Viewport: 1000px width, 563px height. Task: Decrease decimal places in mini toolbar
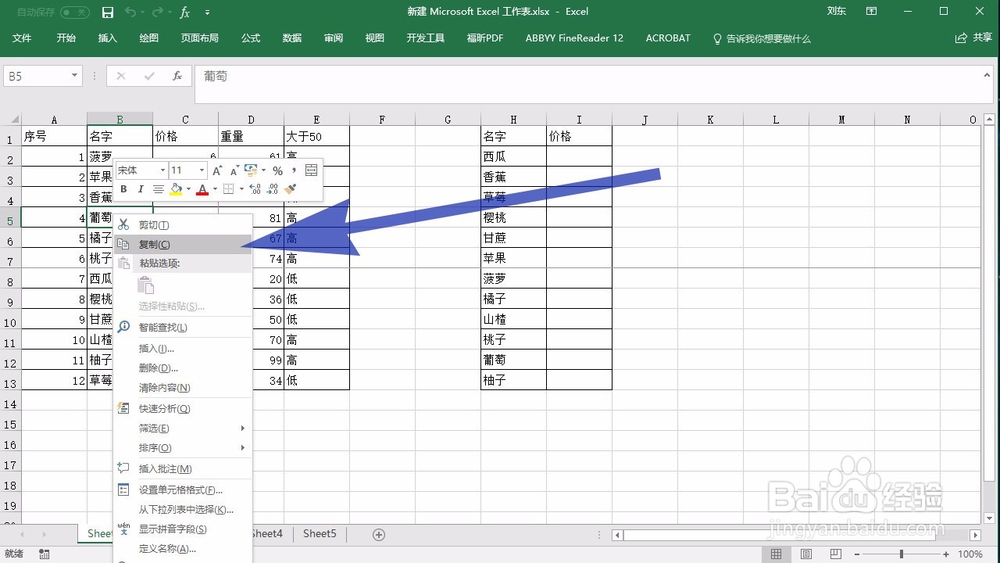tap(273, 189)
